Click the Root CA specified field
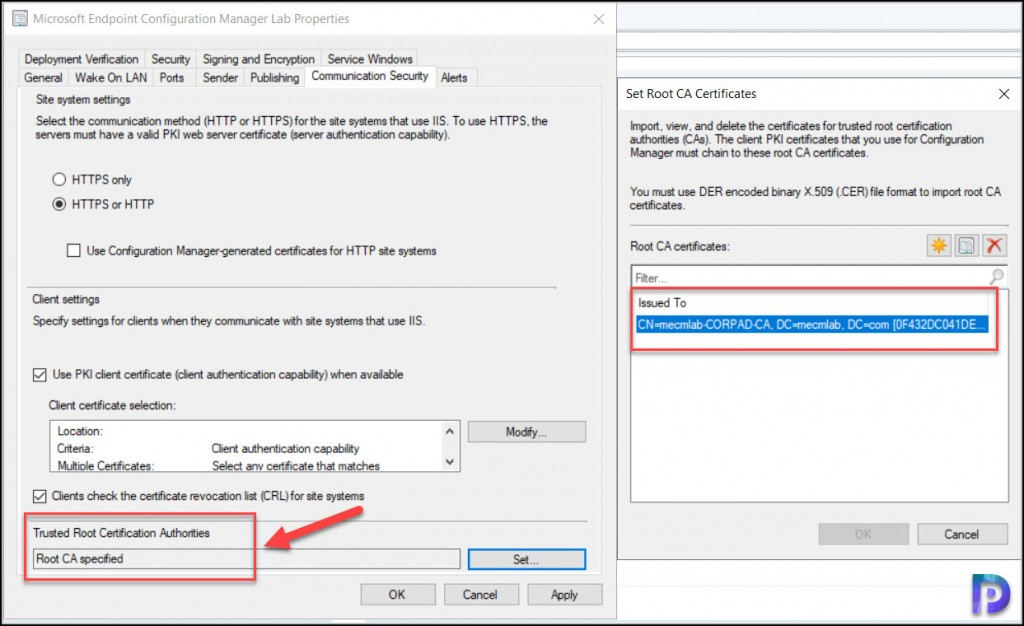 [x=247, y=559]
